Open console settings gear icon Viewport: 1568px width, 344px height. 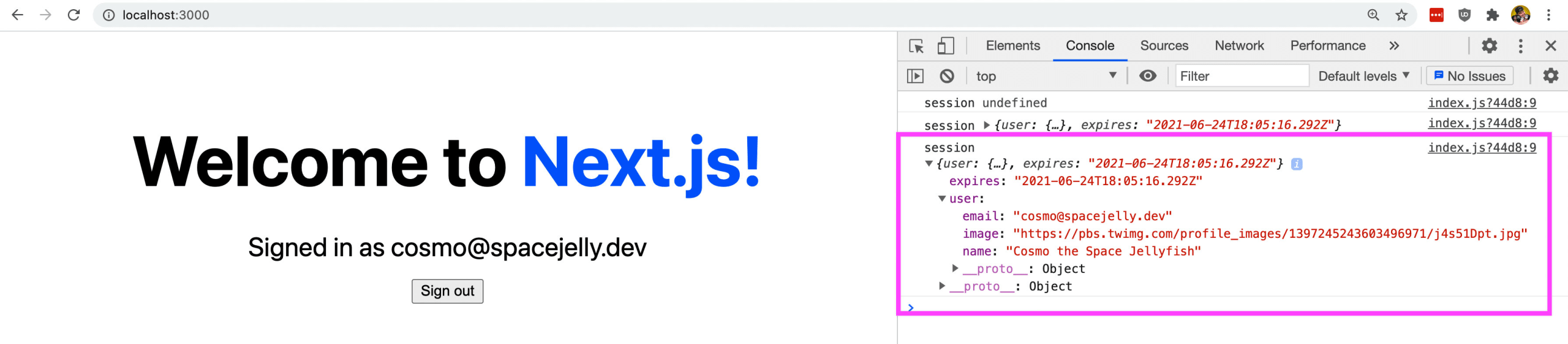click(x=1551, y=76)
